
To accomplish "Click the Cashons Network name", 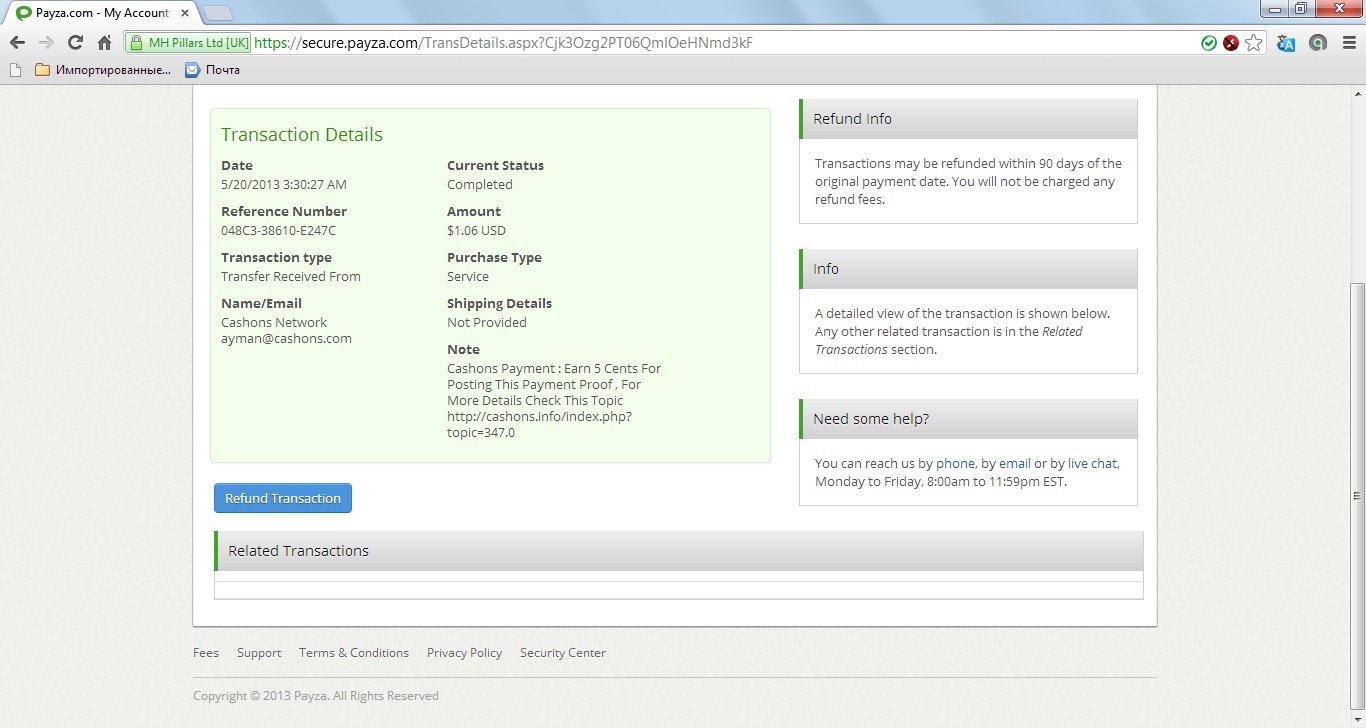I will pos(274,323).
